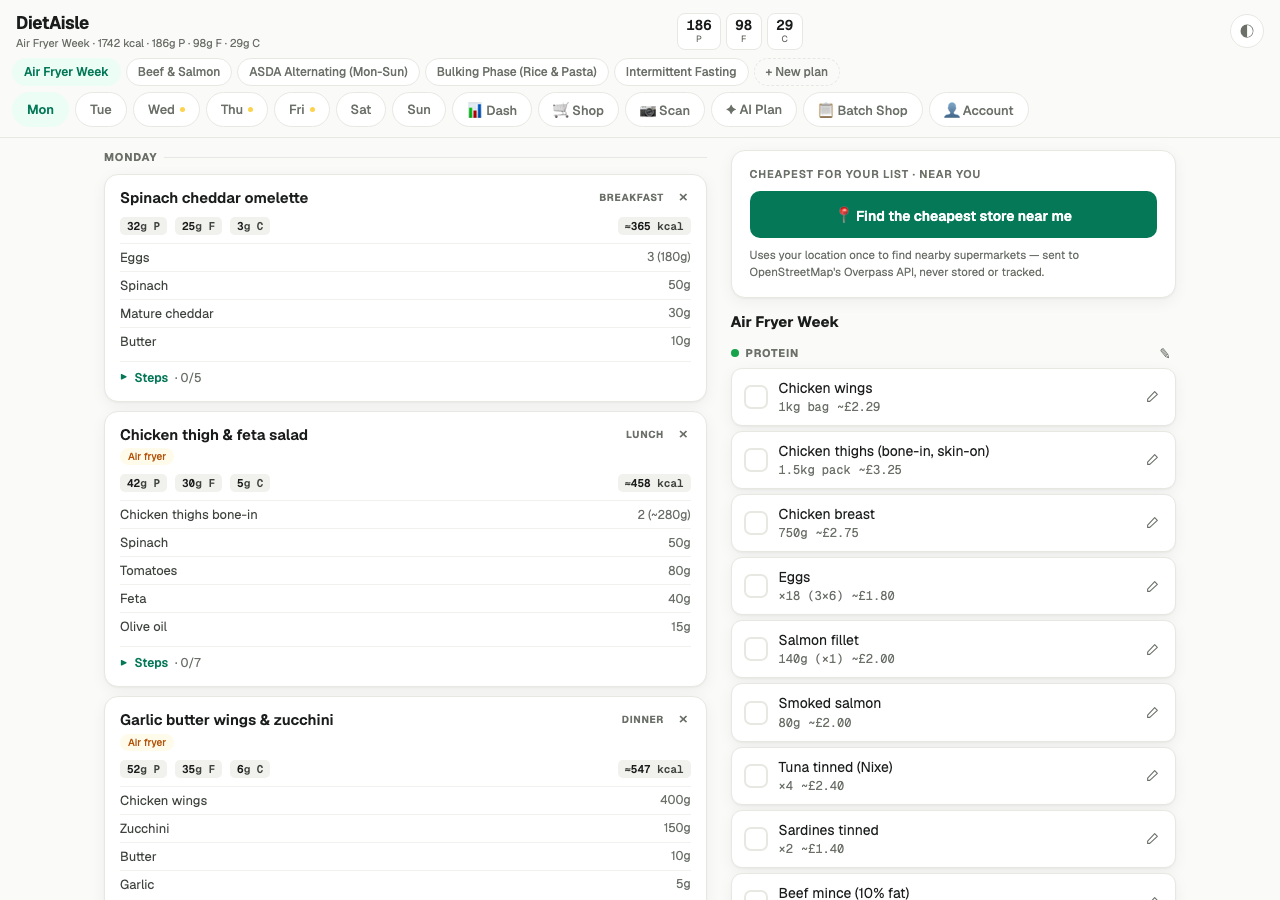Select the Air Fryer Week plan
Screen dimensions: 1280x900
pos(66,72)
